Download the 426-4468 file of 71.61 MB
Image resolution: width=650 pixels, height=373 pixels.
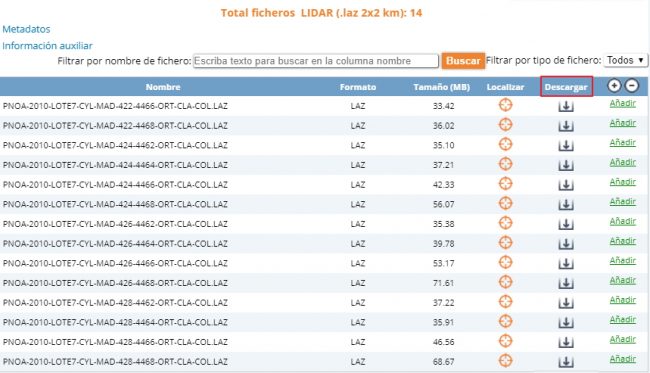[566, 283]
